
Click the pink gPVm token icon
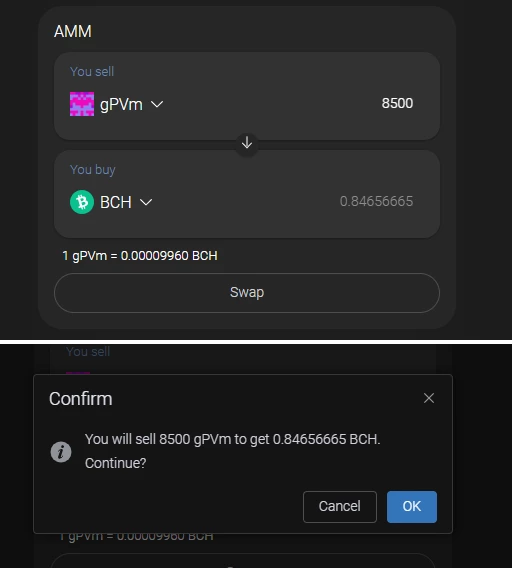[x=82, y=104]
